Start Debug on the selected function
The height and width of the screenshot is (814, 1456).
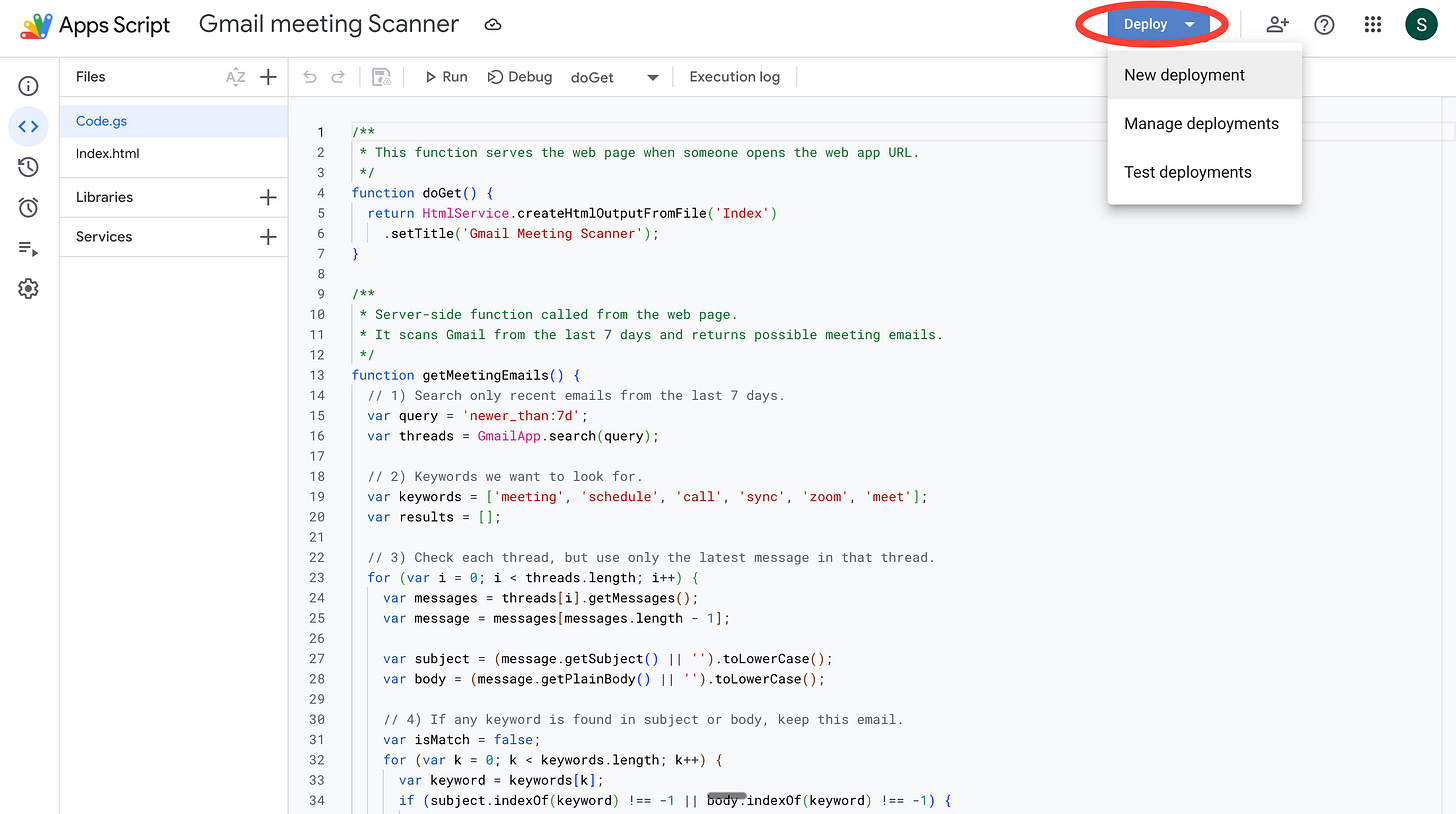click(520, 77)
